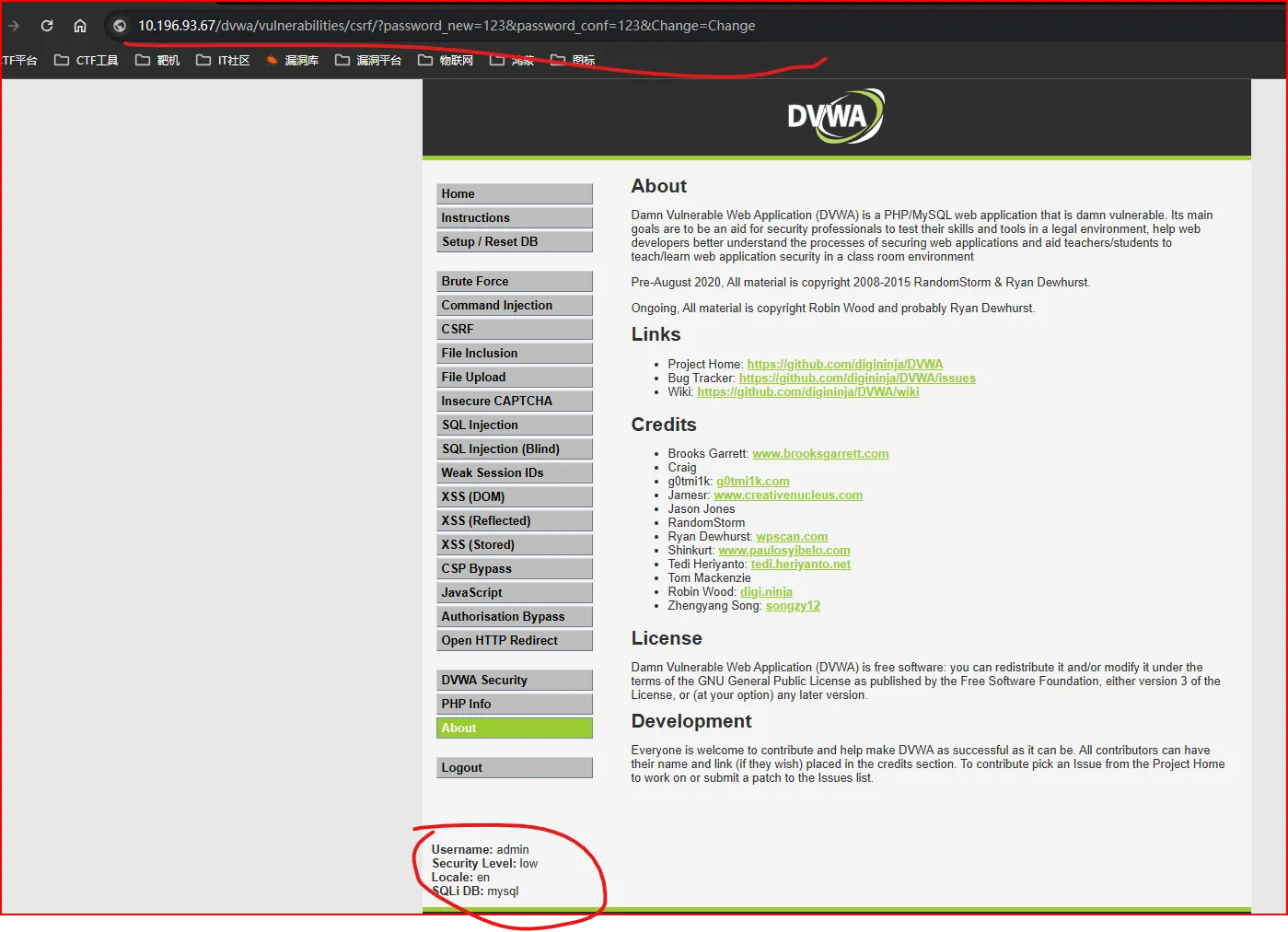The width and height of the screenshot is (1288, 932).
Task: Open the XSS (DOM) page
Action: coord(514,496)
